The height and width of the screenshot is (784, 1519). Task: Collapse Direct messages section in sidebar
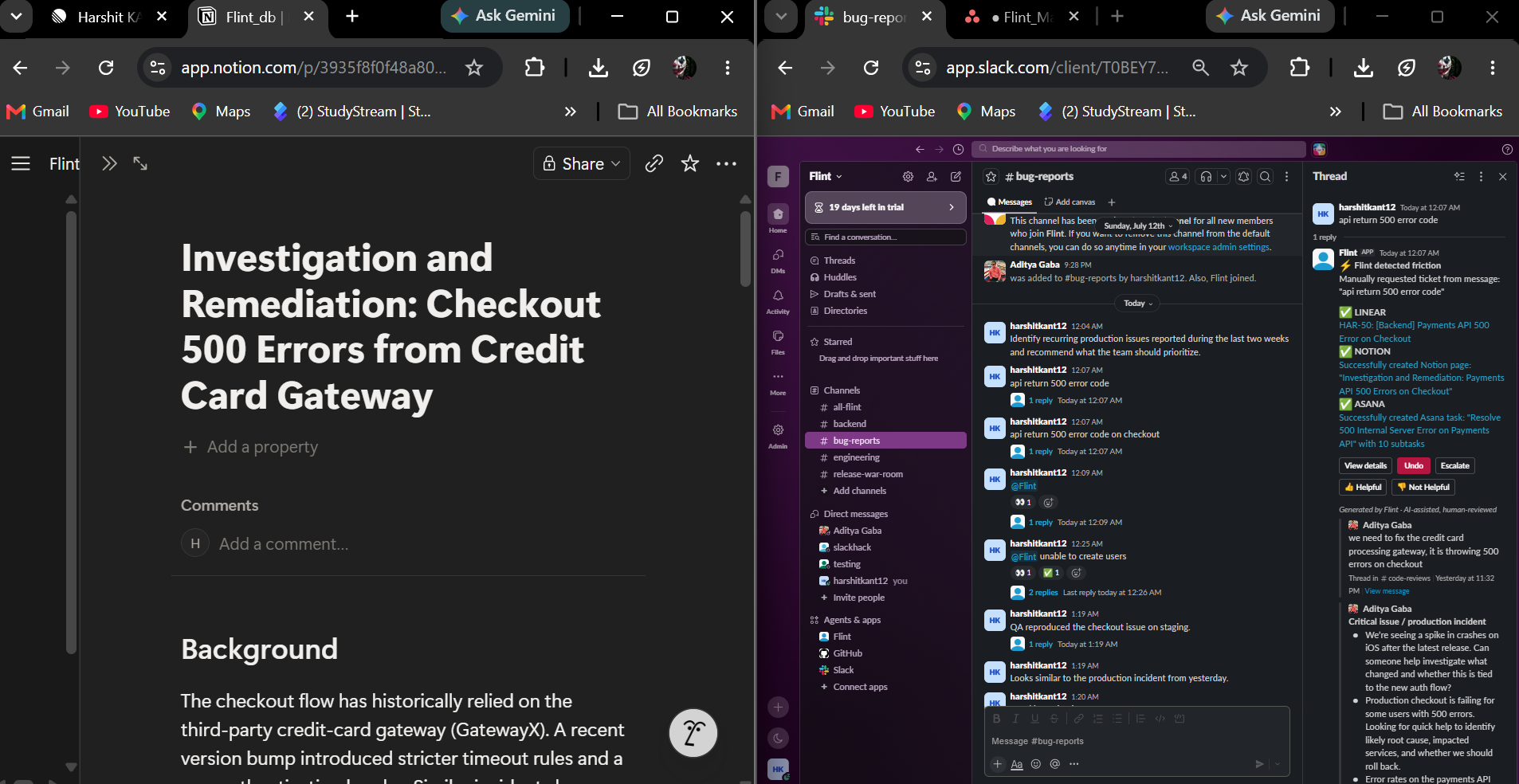pos(856,514)
